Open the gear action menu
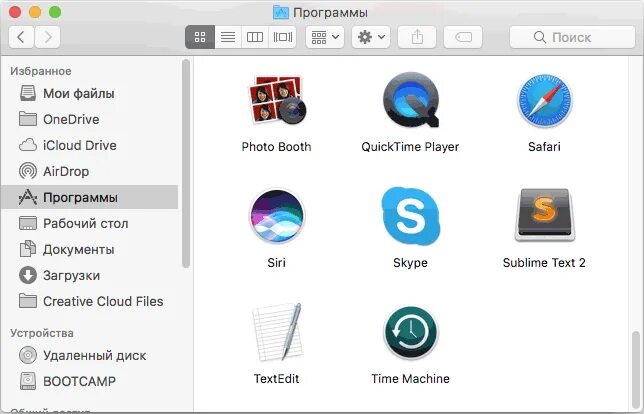Viewport: 644px width, 414px height. [x=371, y=37]
